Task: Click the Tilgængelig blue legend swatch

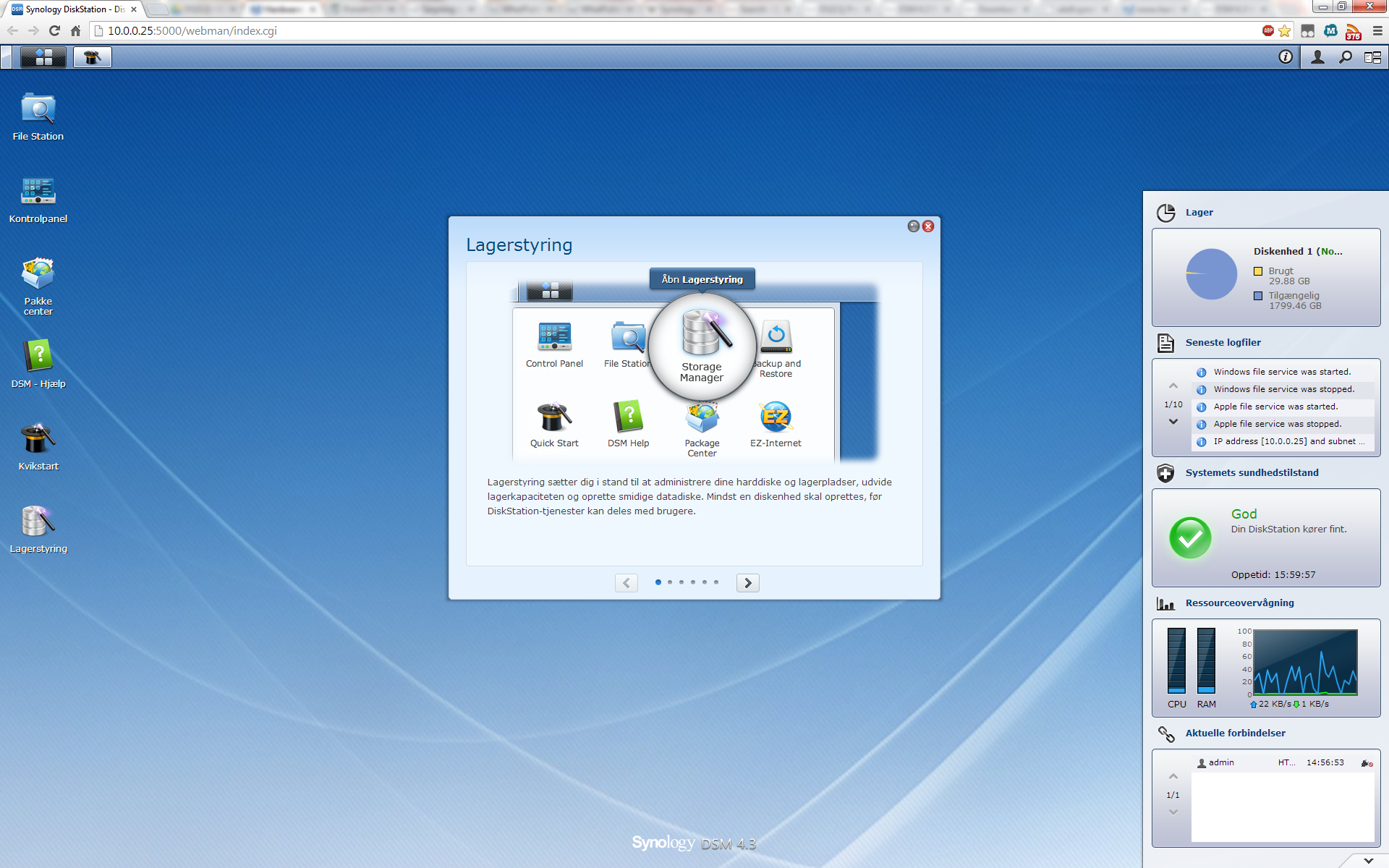Action: coord(1258,296)
